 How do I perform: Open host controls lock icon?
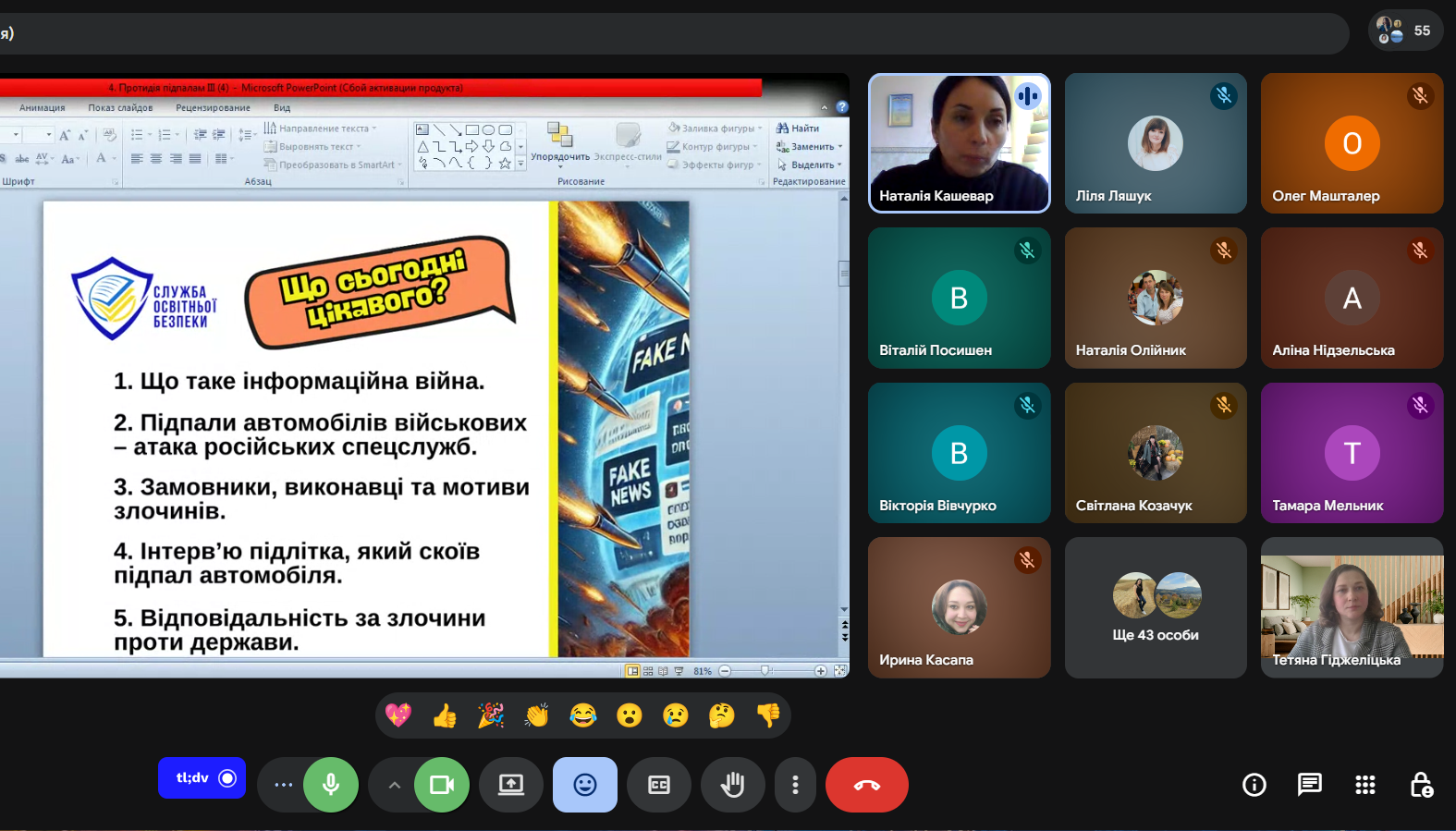coord(1421,785)
